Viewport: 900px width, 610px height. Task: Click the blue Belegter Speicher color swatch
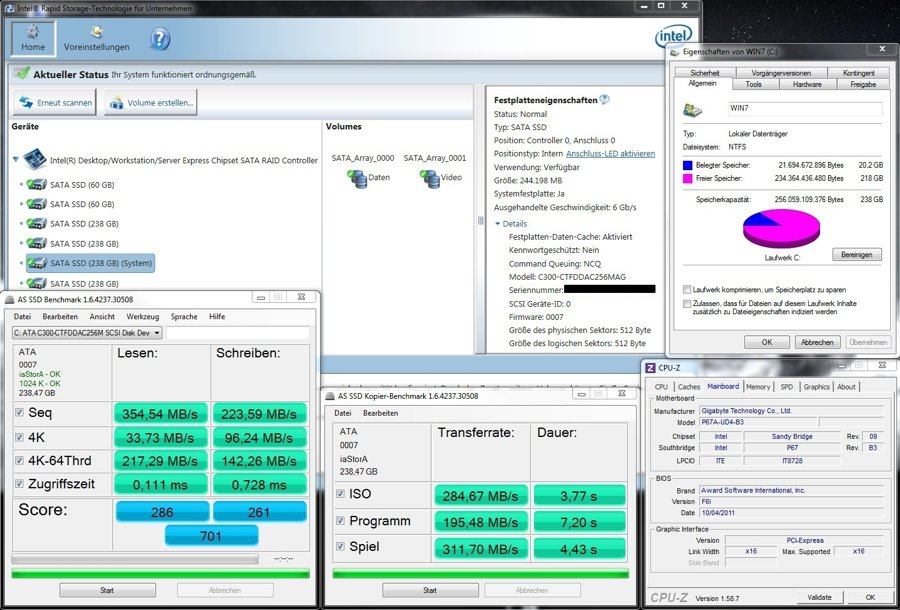(x=688, y=165)
